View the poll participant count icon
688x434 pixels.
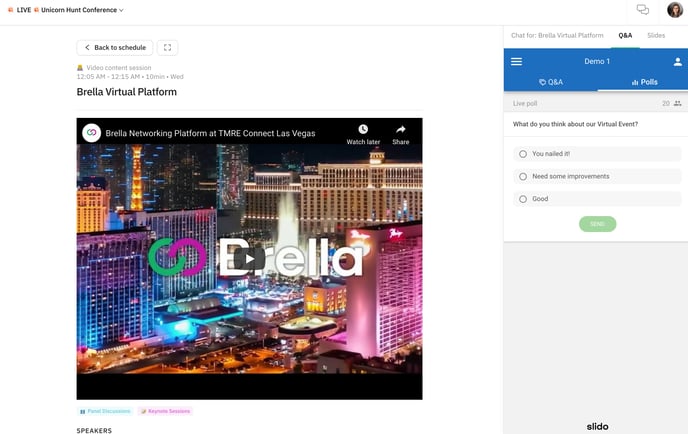click(x=677, y=104)
